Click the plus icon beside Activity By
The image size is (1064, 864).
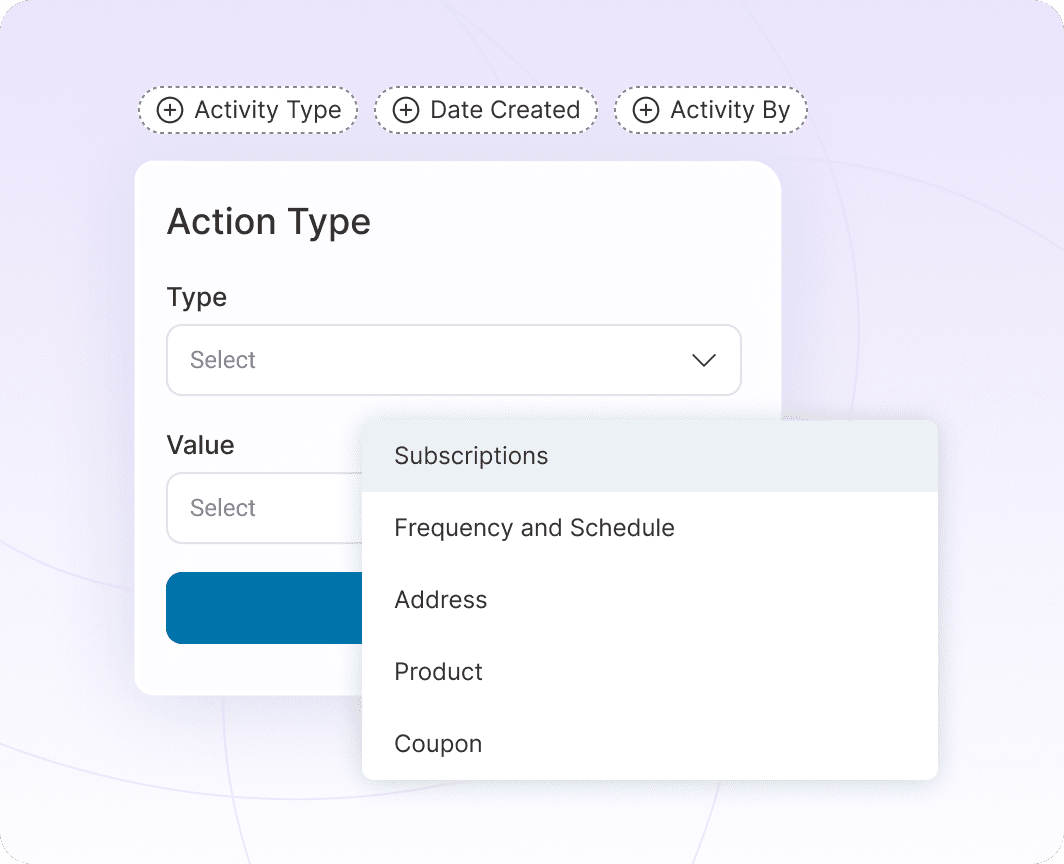coord(646,110)
